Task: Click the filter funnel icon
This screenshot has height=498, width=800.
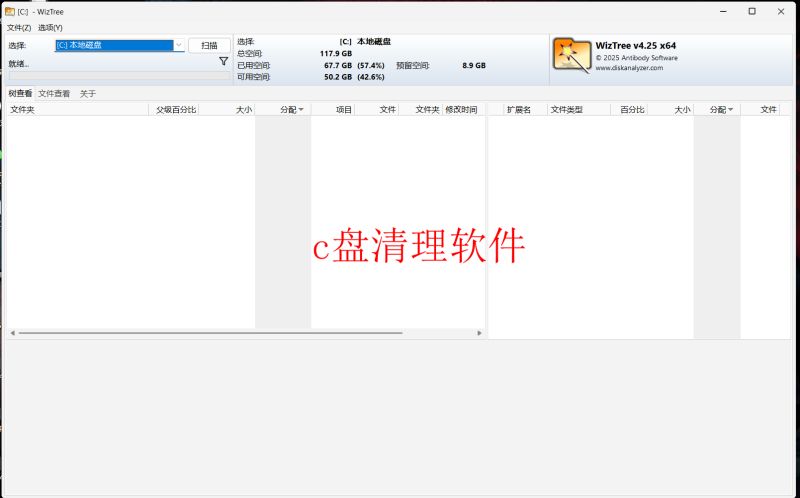Action: coord(223,61)
